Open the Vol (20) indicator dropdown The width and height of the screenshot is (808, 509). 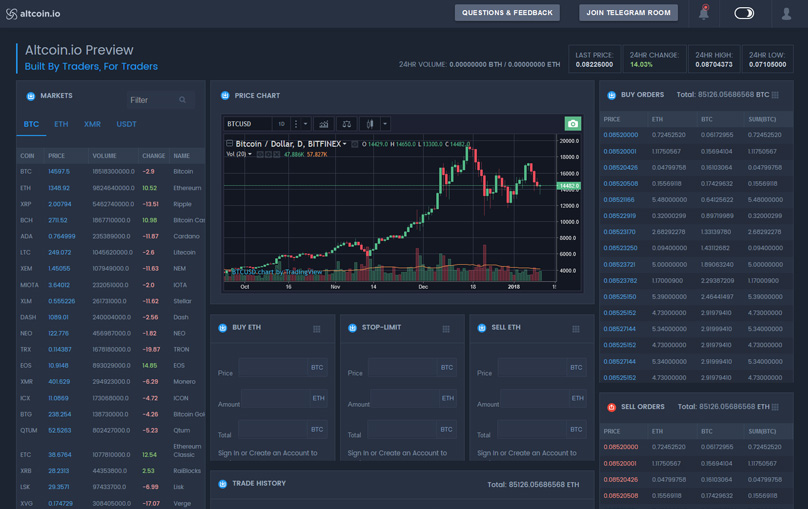click(250, 154)
